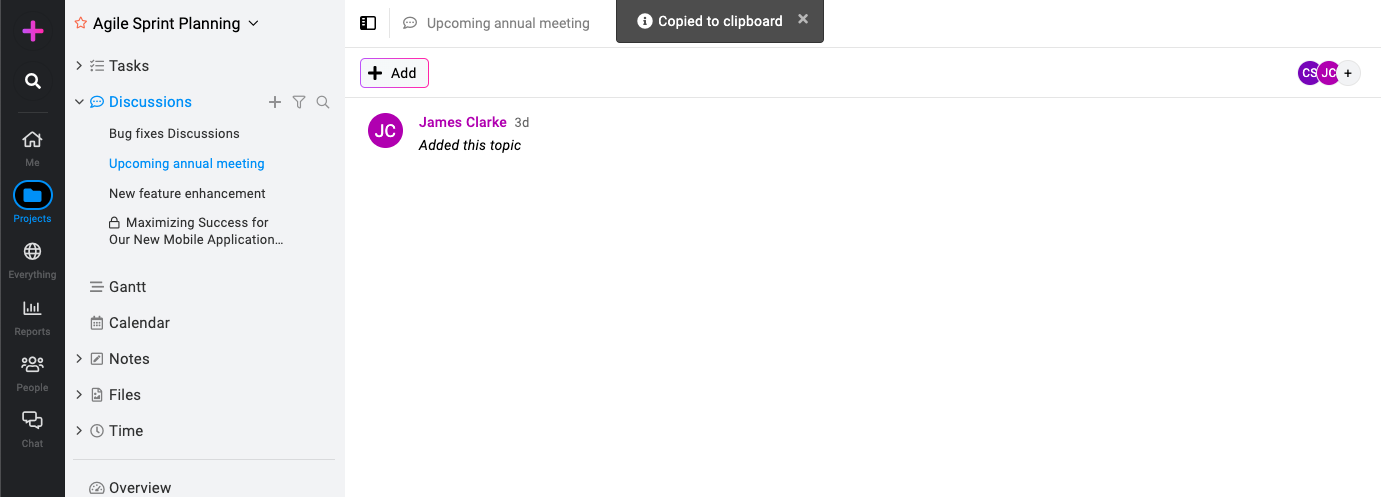Filter discussions using the funnel icon
The width and height of the screenshot is (1381, 497).
(x=299, y=102)
